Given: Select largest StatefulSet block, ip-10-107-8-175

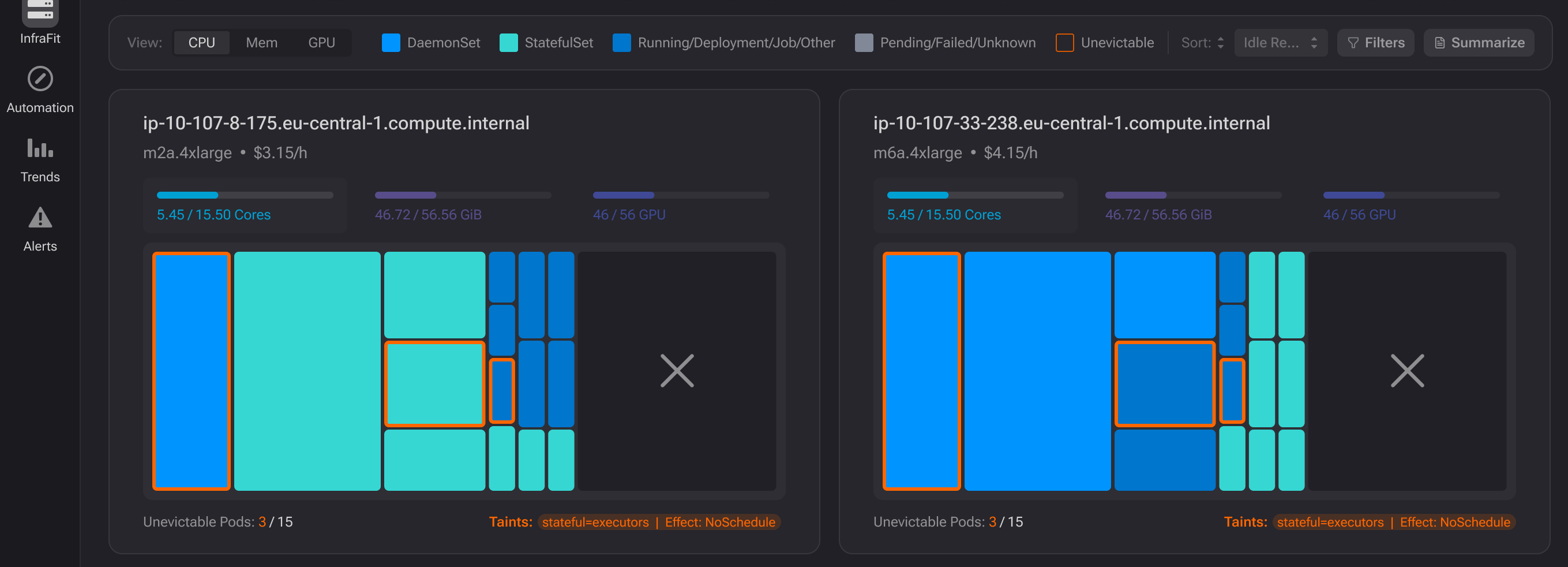Looking at the screenshot, I should tap(307, 371).
